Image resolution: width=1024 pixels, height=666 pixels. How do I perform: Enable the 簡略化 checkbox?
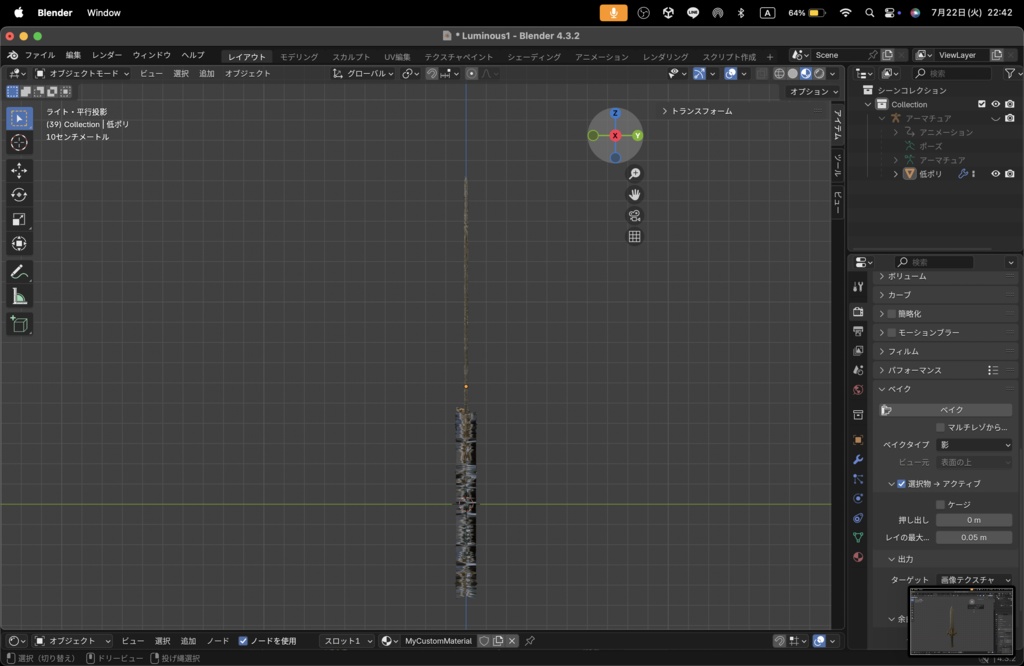[x=891, y=314]
